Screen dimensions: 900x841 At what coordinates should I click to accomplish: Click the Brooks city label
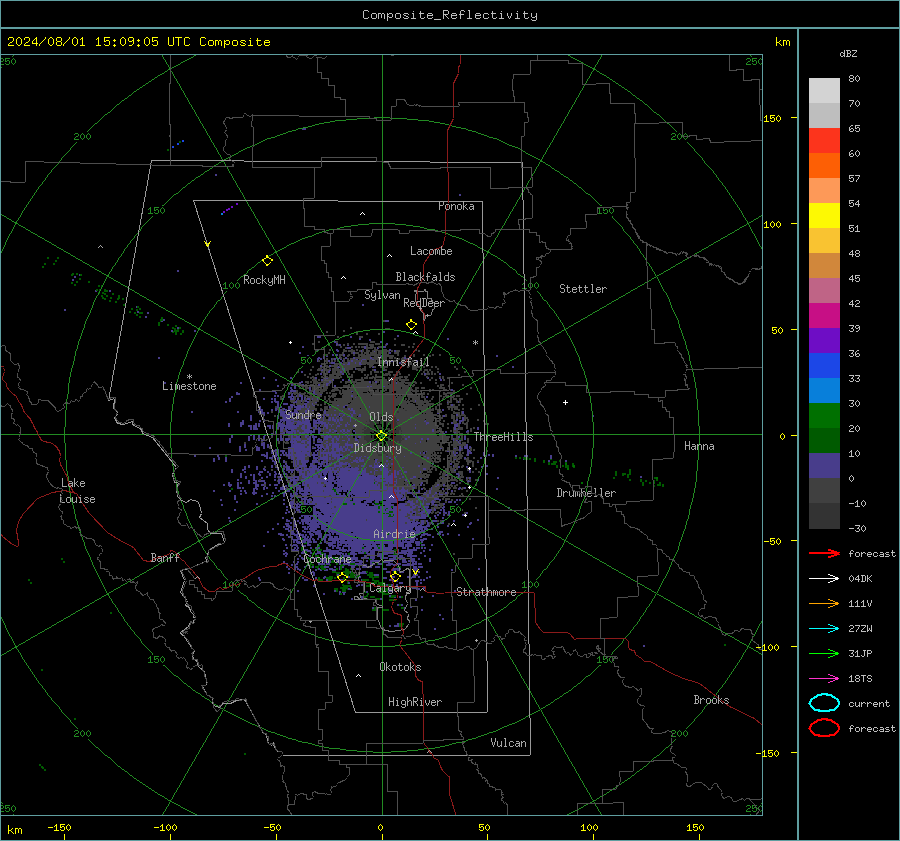click(x=711, y=700)
